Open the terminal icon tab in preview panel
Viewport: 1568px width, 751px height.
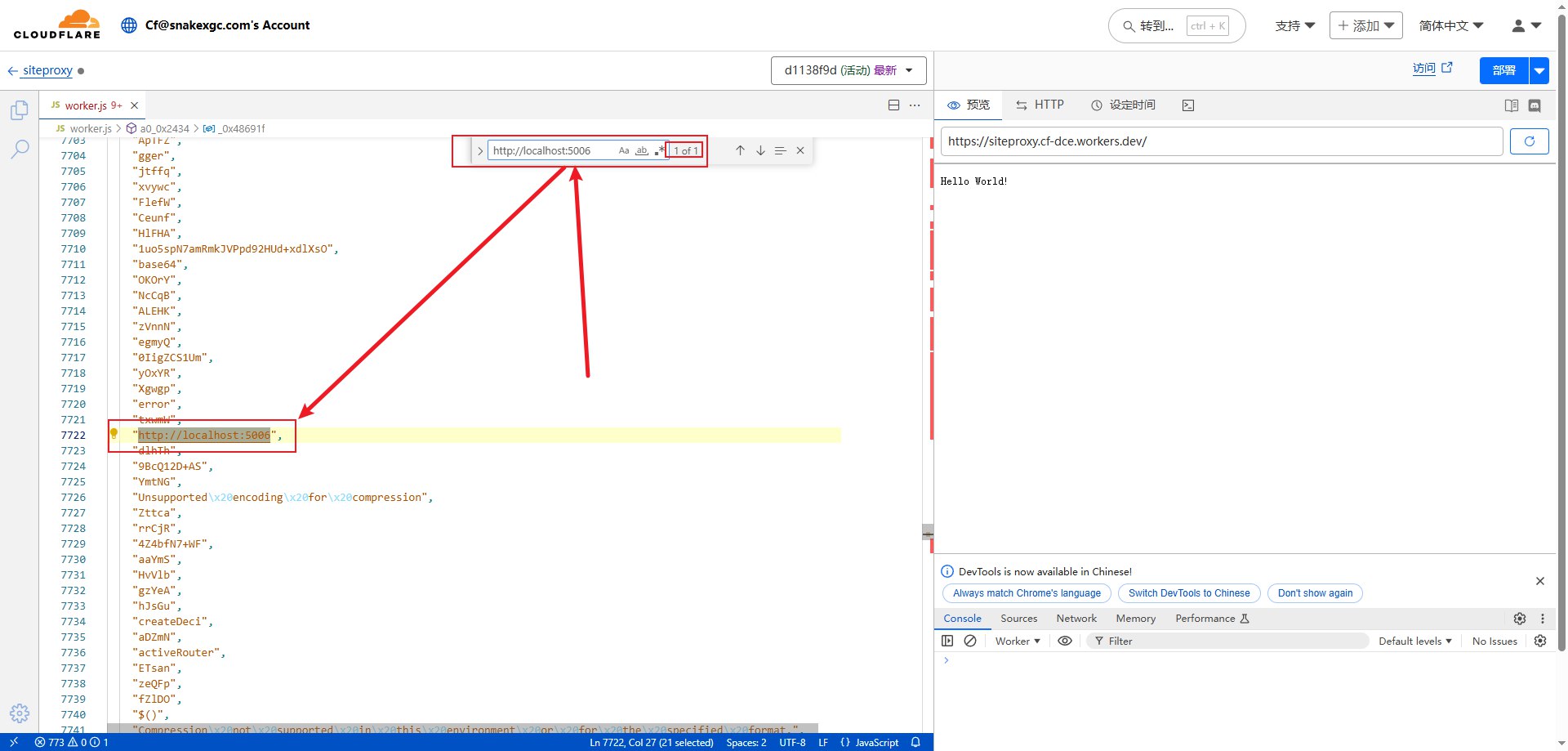click(1188, 105)
